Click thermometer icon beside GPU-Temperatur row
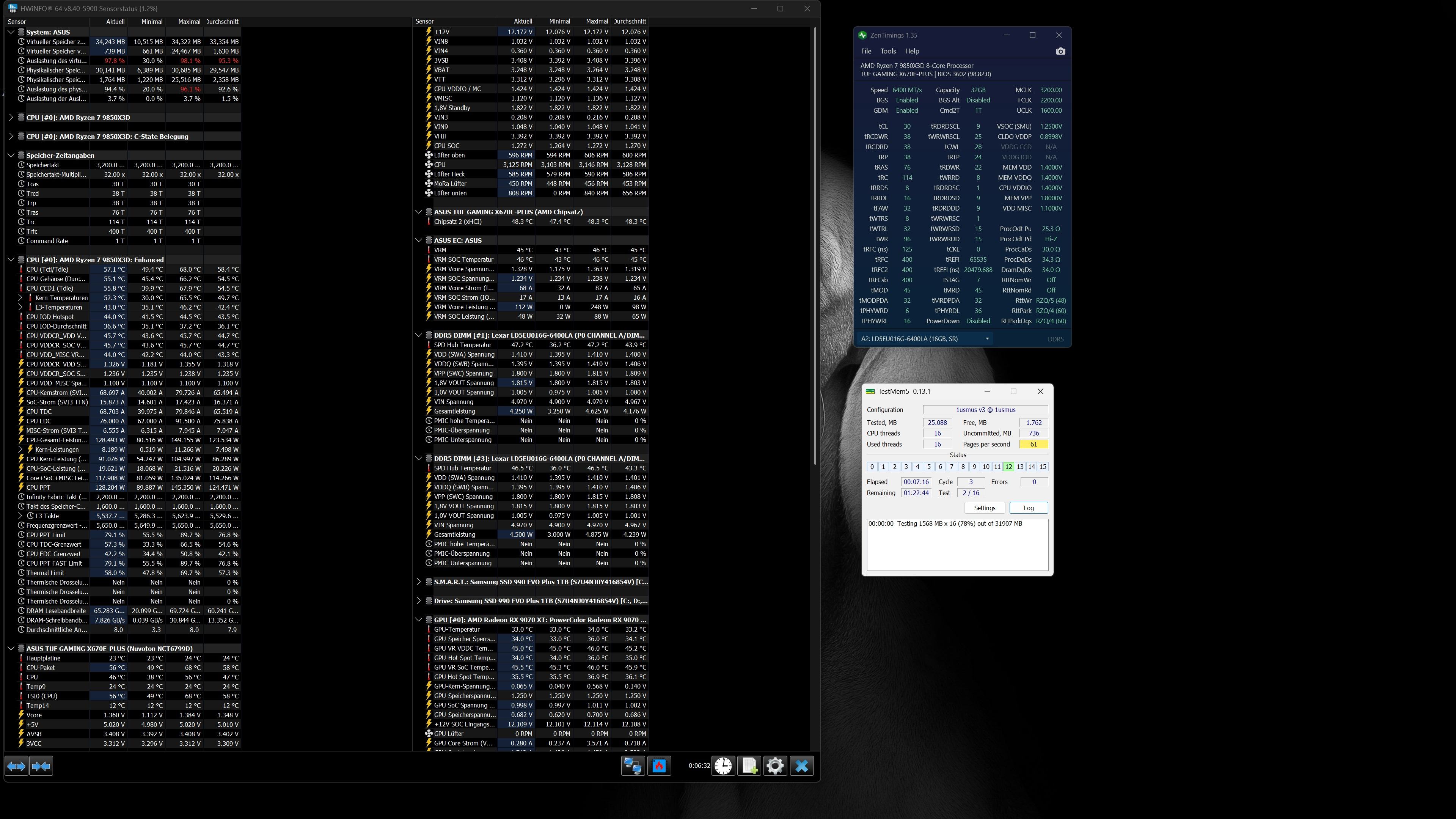The width and height of the screenshot is (1456, 819). click(x=429, y=630)
